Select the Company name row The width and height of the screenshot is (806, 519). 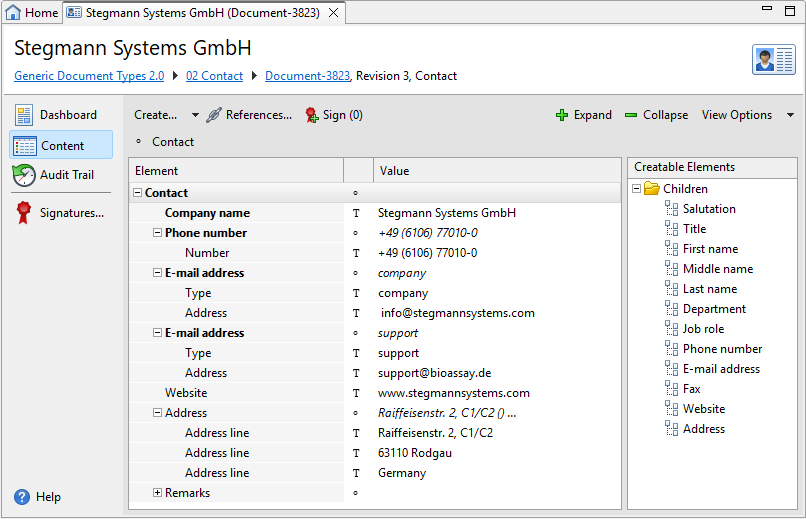tap(375, 213)
